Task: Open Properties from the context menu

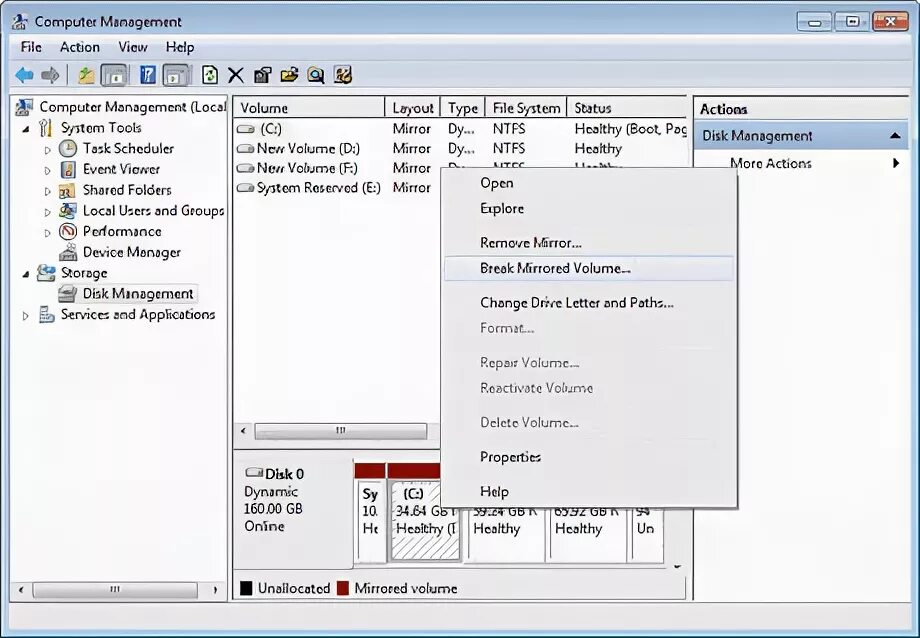Action: tap(589, 457)
